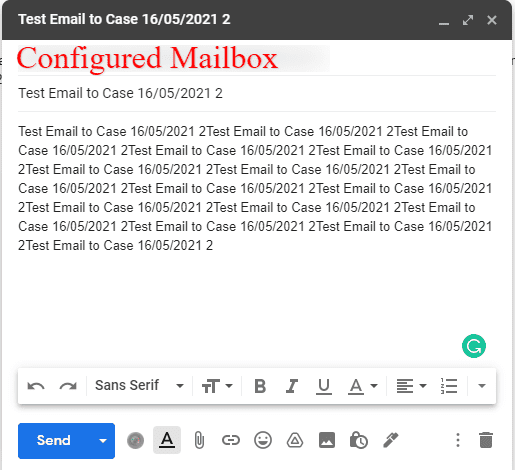Viewport: 515px width, 470px height.
Task: Toggle confidential mode lock-clock icon
Action: (x=359, y=440)
